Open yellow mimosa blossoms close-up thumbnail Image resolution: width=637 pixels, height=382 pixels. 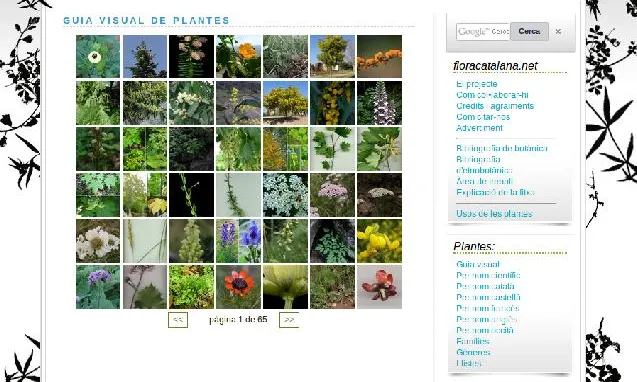[x=332, y=103]
